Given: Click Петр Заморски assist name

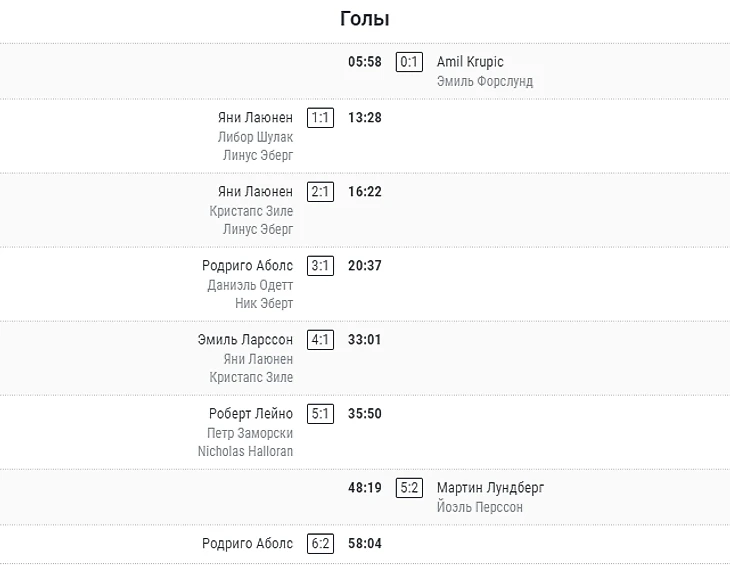Looking at the screenshot, I should point(250,433).
